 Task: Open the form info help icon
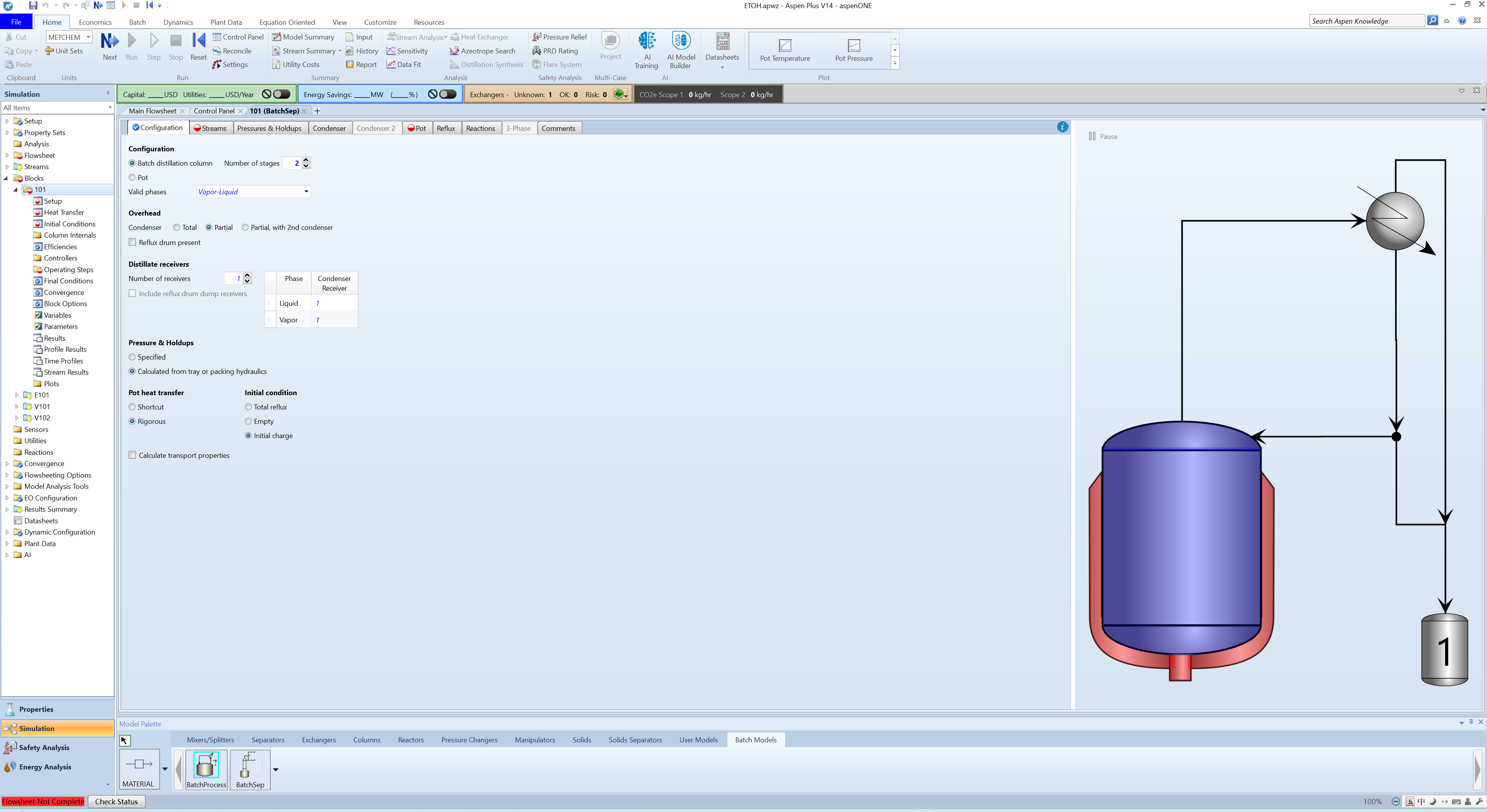click(1062, 127)
